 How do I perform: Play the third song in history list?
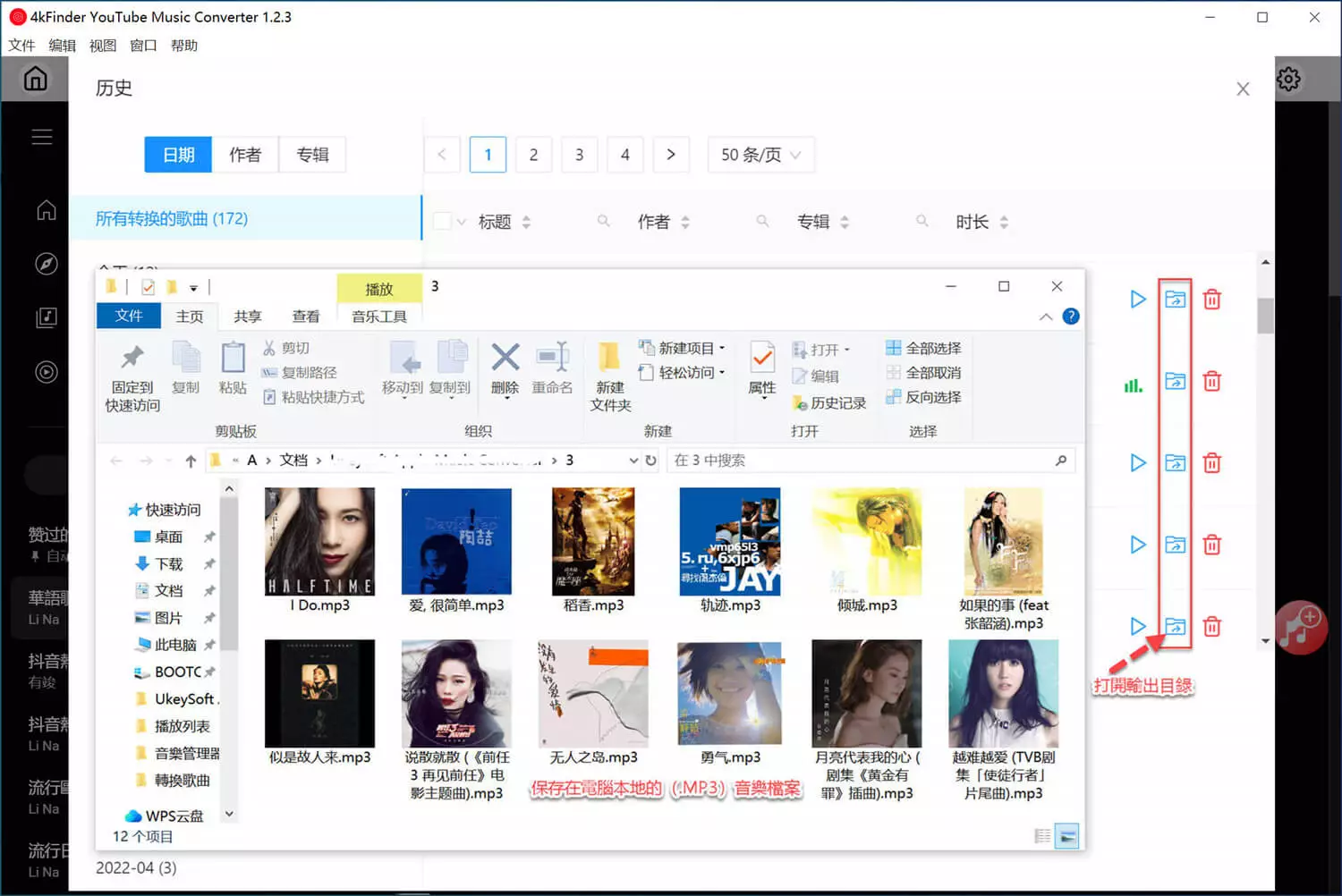click(1137, 462)
